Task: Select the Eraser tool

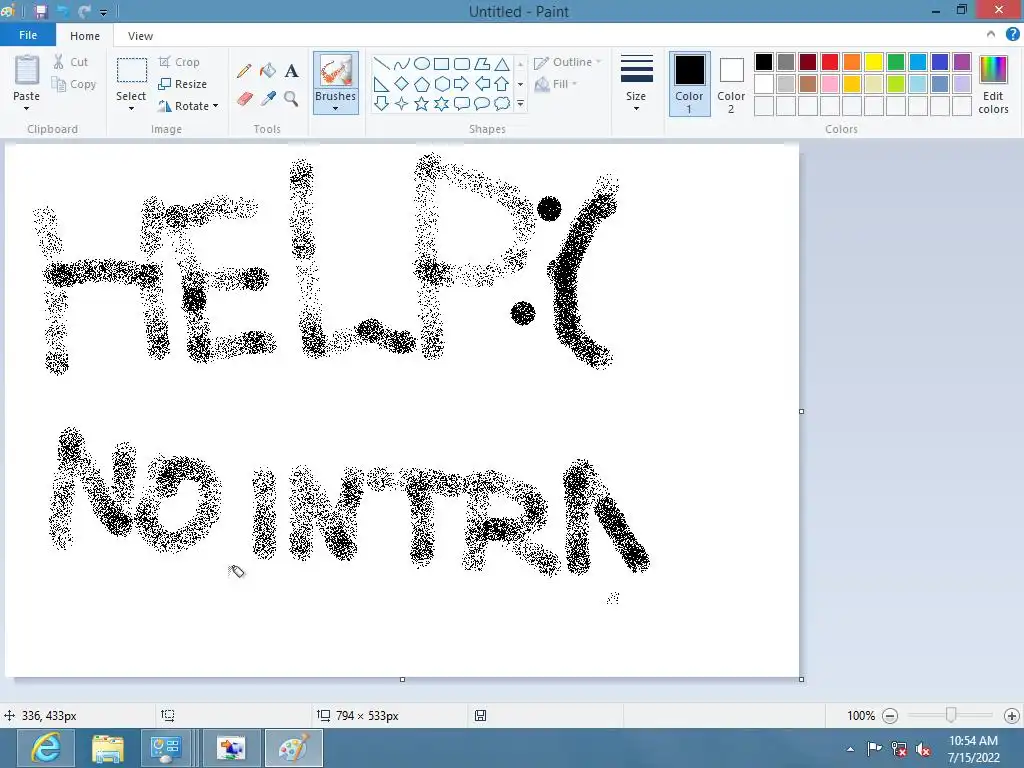Action: [245, 99]
